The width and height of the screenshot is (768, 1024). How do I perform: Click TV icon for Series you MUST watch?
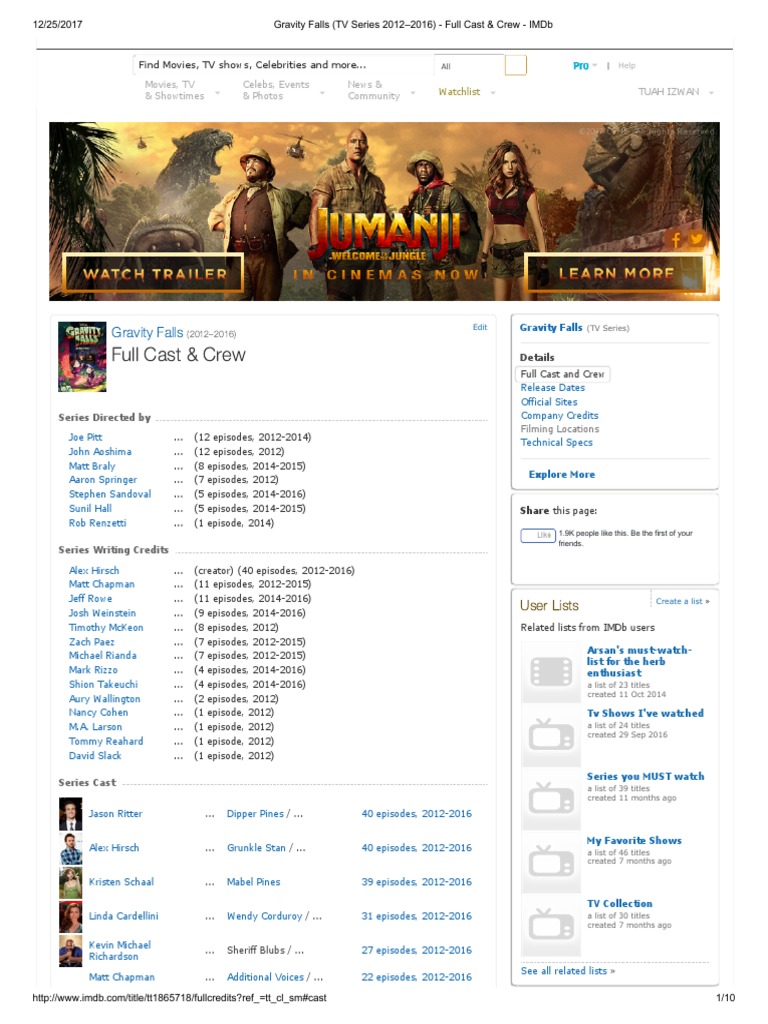point(551,798)
